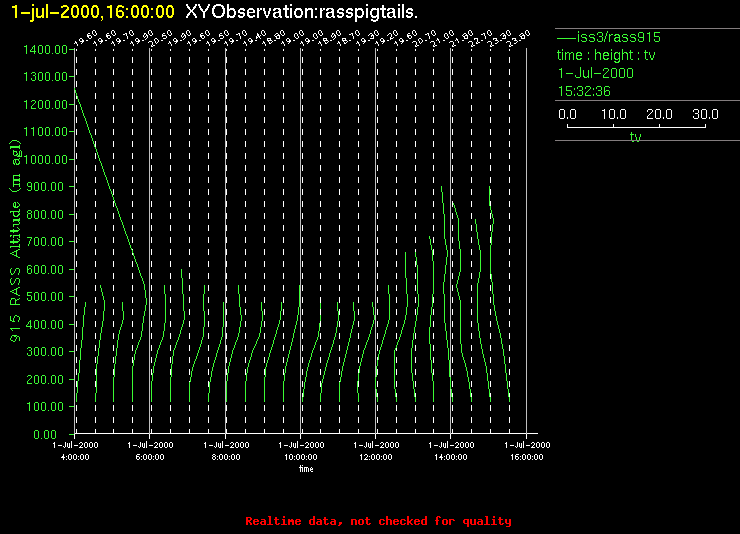Click the 20.0 tick on tv scale
The height and width of the screenshot is (534, 740).
coord(659,114)
